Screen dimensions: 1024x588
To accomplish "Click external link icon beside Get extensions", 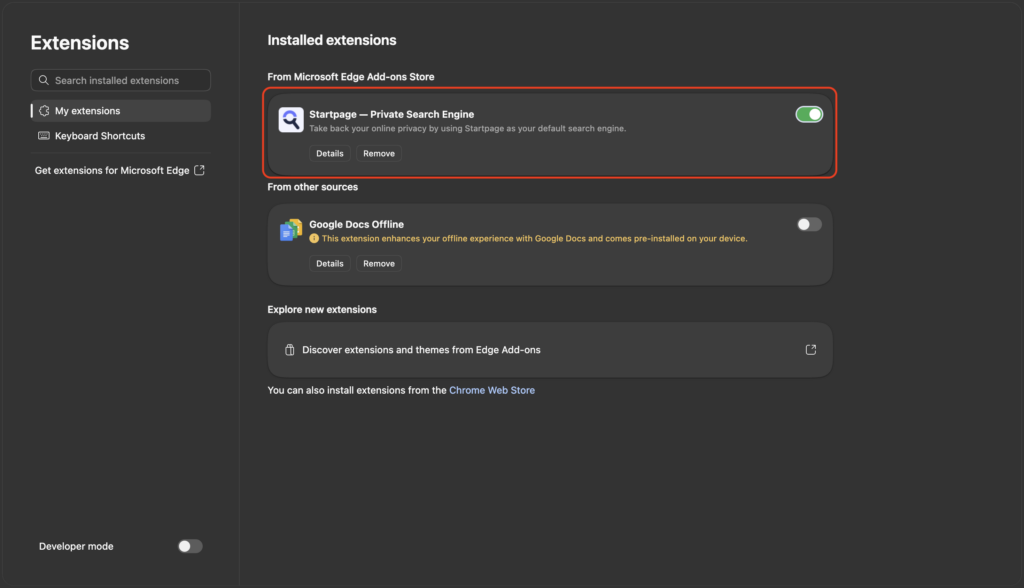I will click(199, 170).
